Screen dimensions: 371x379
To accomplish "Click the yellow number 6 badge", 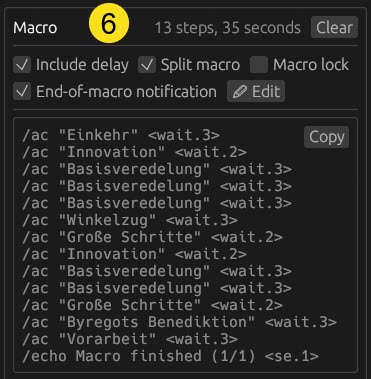I will [x=109, y=23].
